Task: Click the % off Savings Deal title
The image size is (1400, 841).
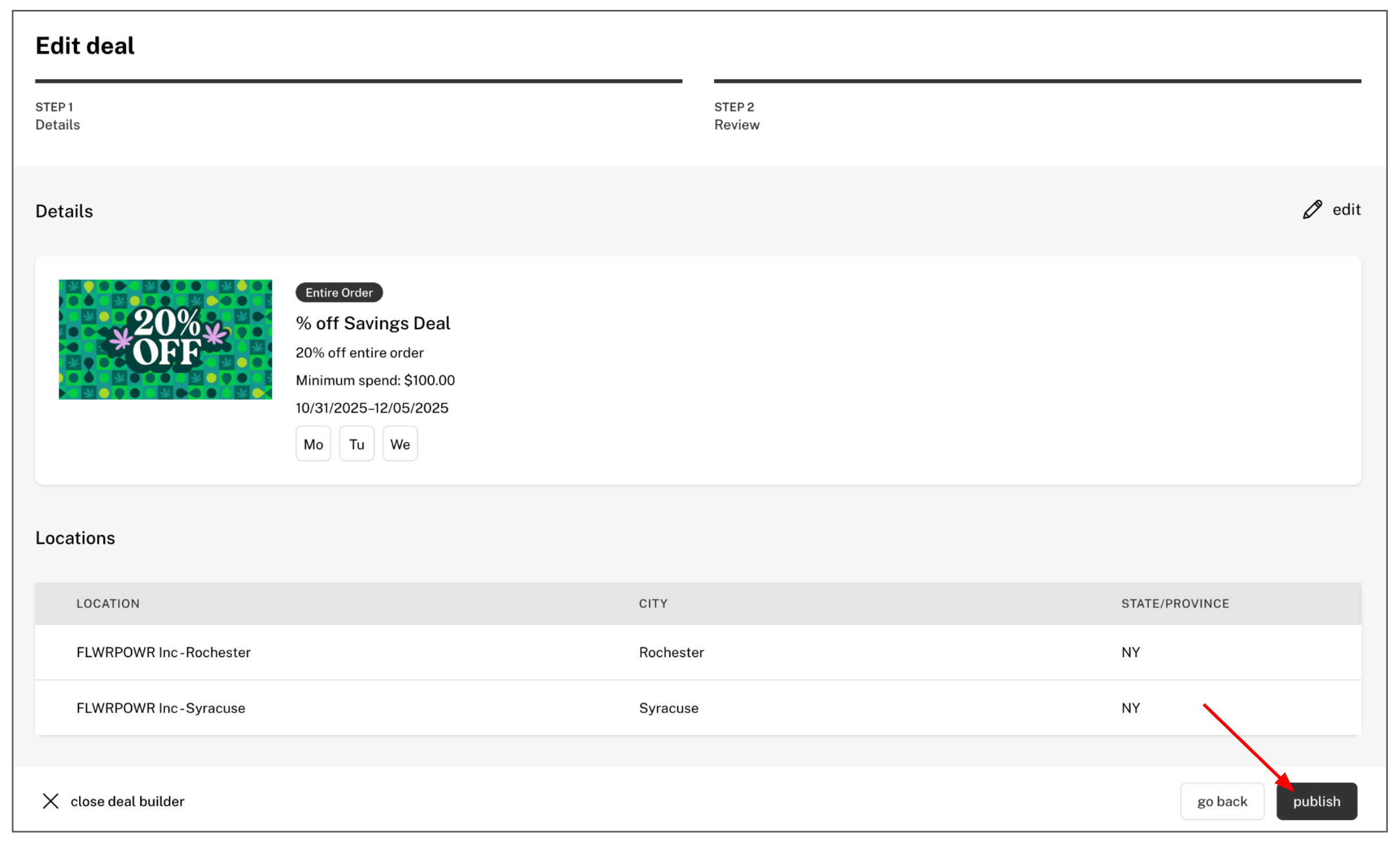Action: point(373,323)
